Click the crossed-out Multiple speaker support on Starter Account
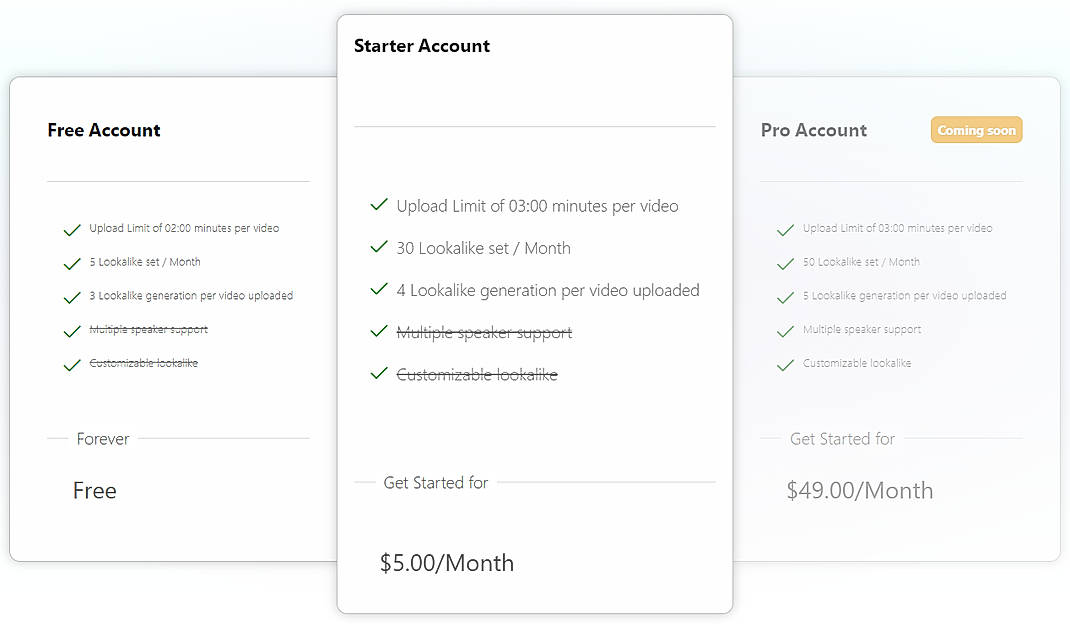The width and height of the screenshot is (1070, 624). (x=486, y=332)
